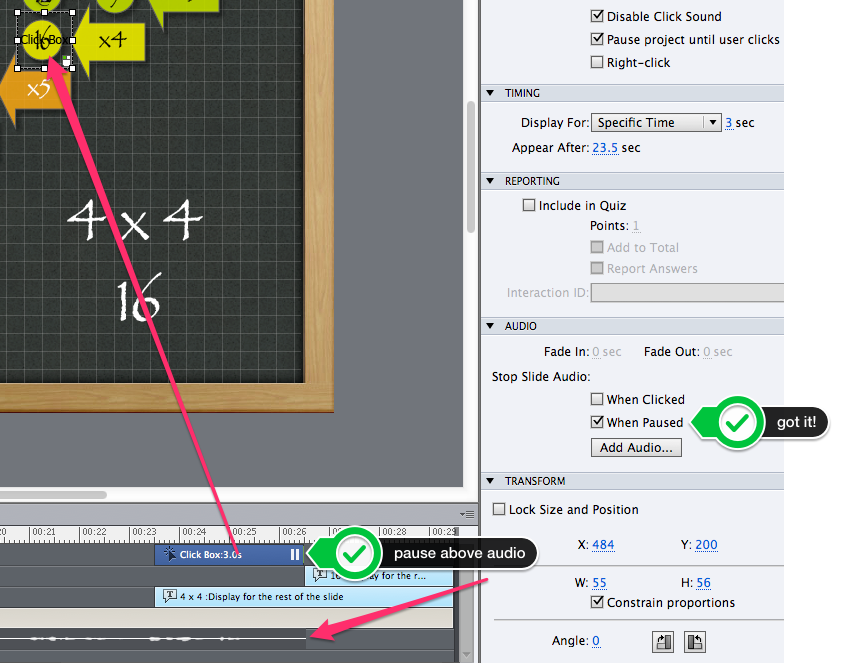This screenshot has height=663, width=851.
Task: Click the stage horizontal scrollbar
Action: [x=53, y=495]
